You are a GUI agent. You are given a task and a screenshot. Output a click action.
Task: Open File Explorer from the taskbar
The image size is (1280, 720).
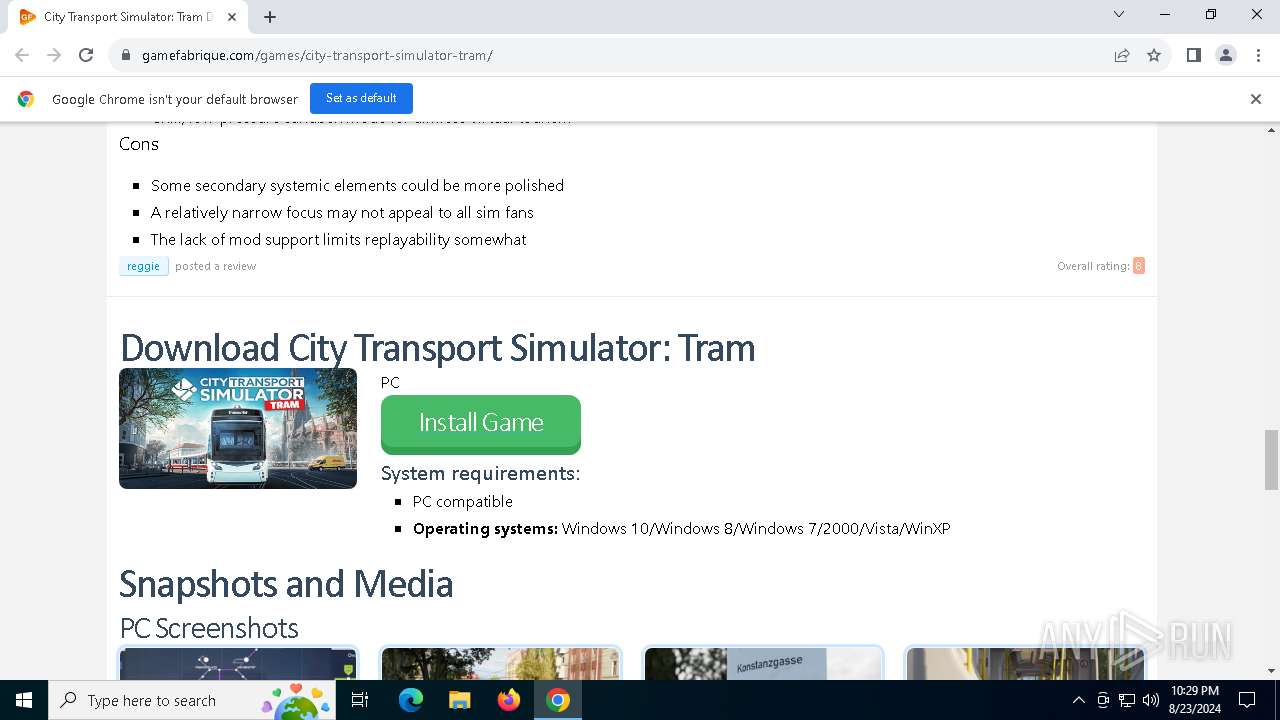click(460, 700)
